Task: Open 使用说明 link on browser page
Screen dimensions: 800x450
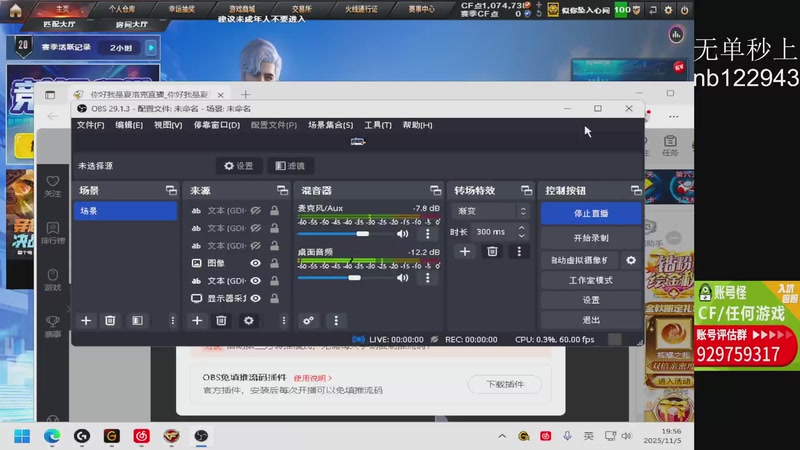Action: tap(313, 378)
